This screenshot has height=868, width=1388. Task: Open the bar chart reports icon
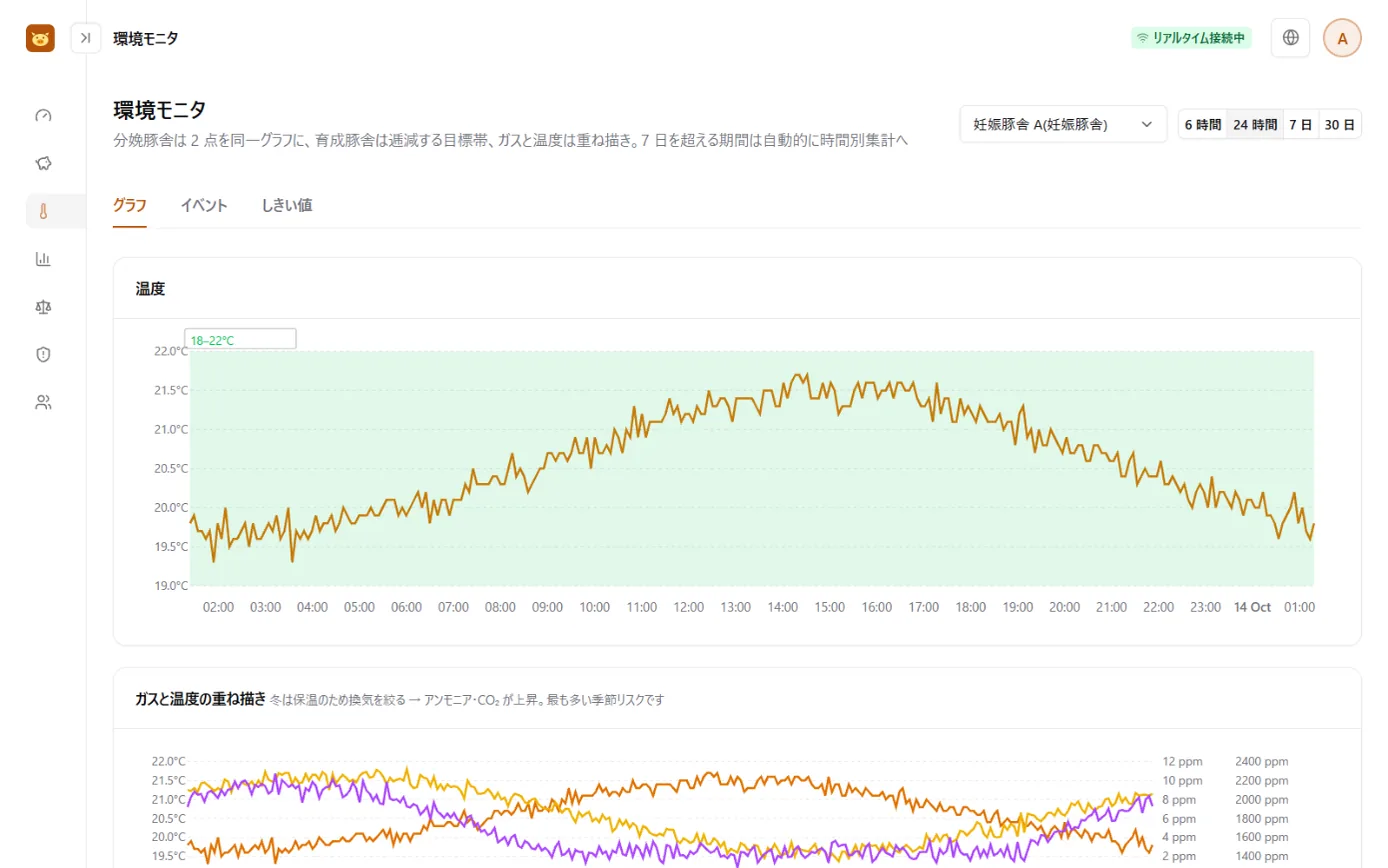pos(43,259)
